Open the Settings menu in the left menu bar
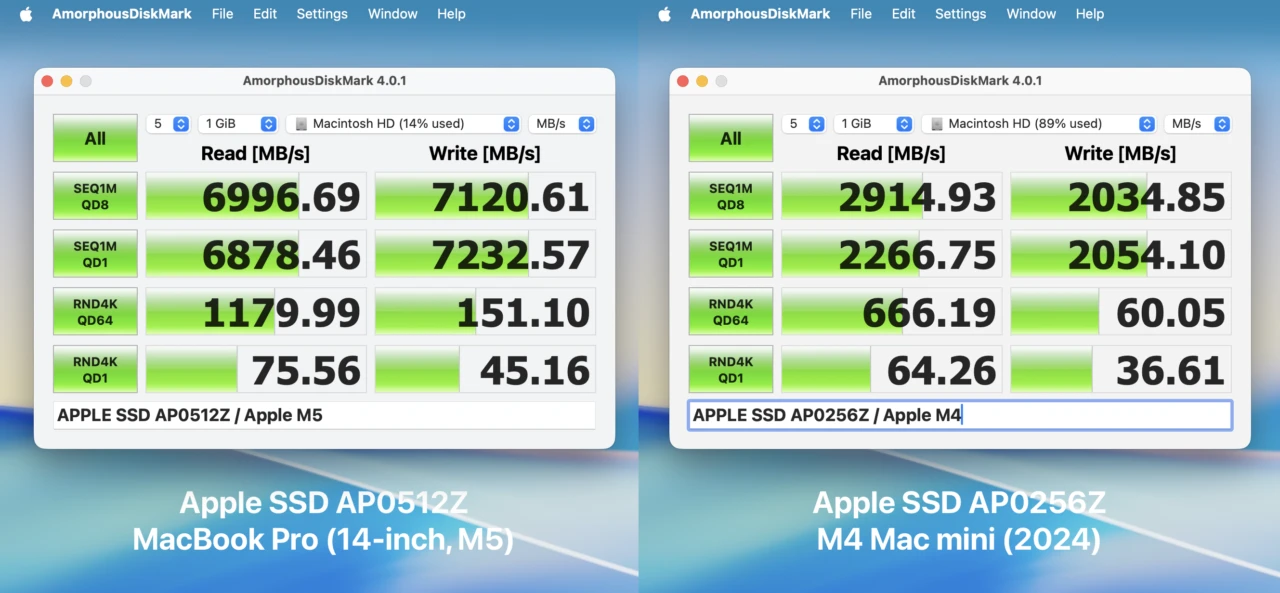Viewport: 1280px width, 593px height. pyautogui.click(x=321, y=13)
